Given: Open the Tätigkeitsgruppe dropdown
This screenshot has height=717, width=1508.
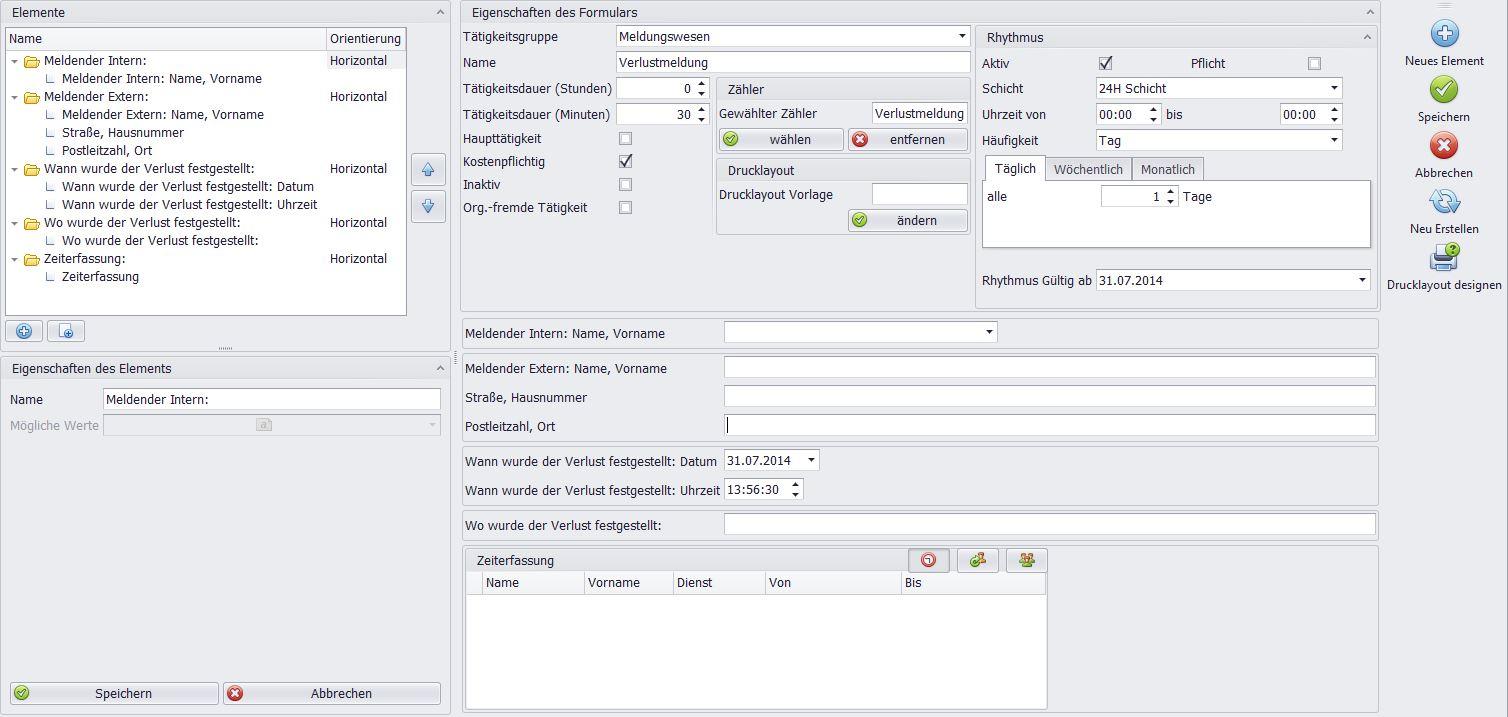Looking at the screenshot, I should click(962, 37).
